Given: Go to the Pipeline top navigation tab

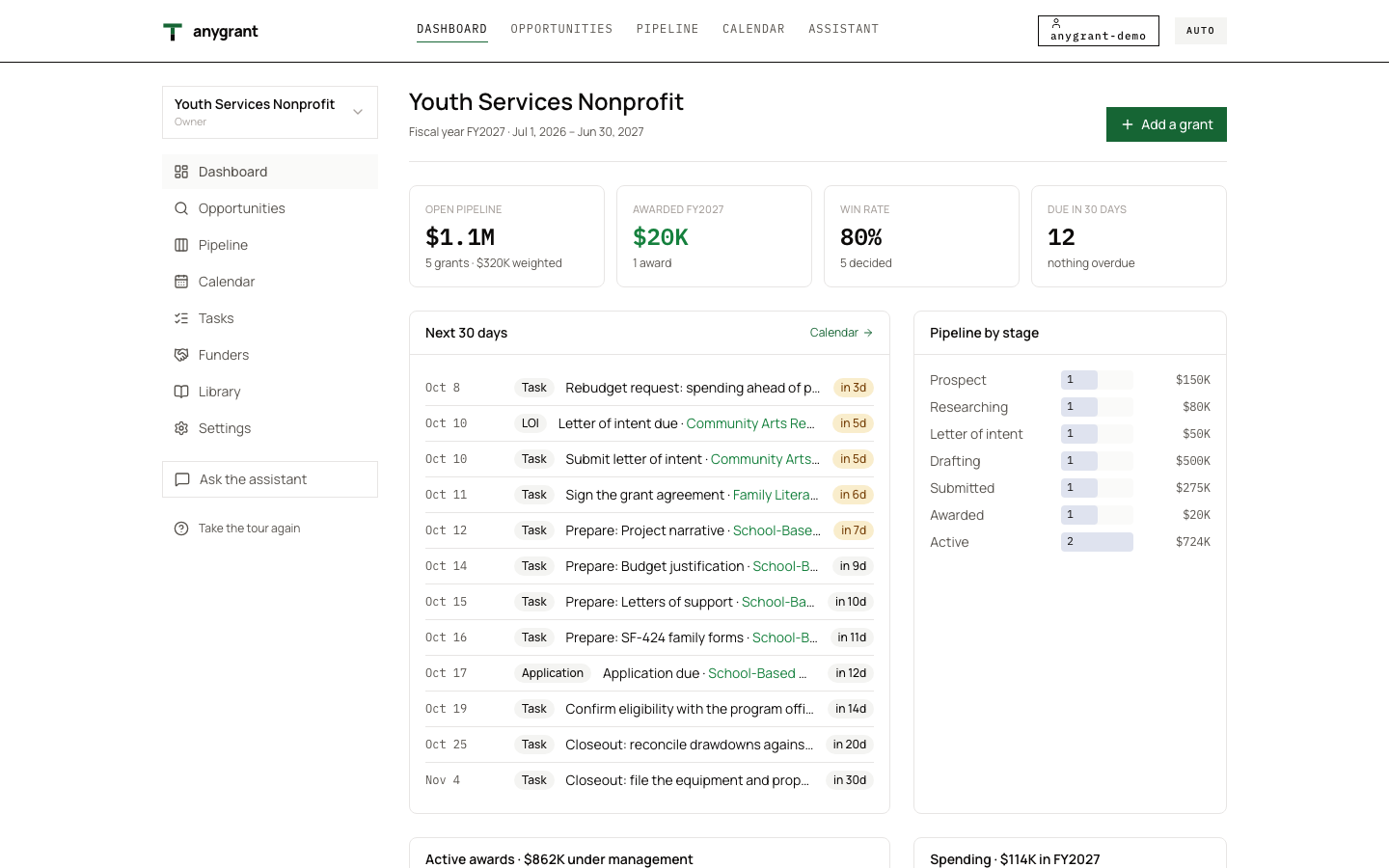Looking at the screenshot, I should 667,29.
